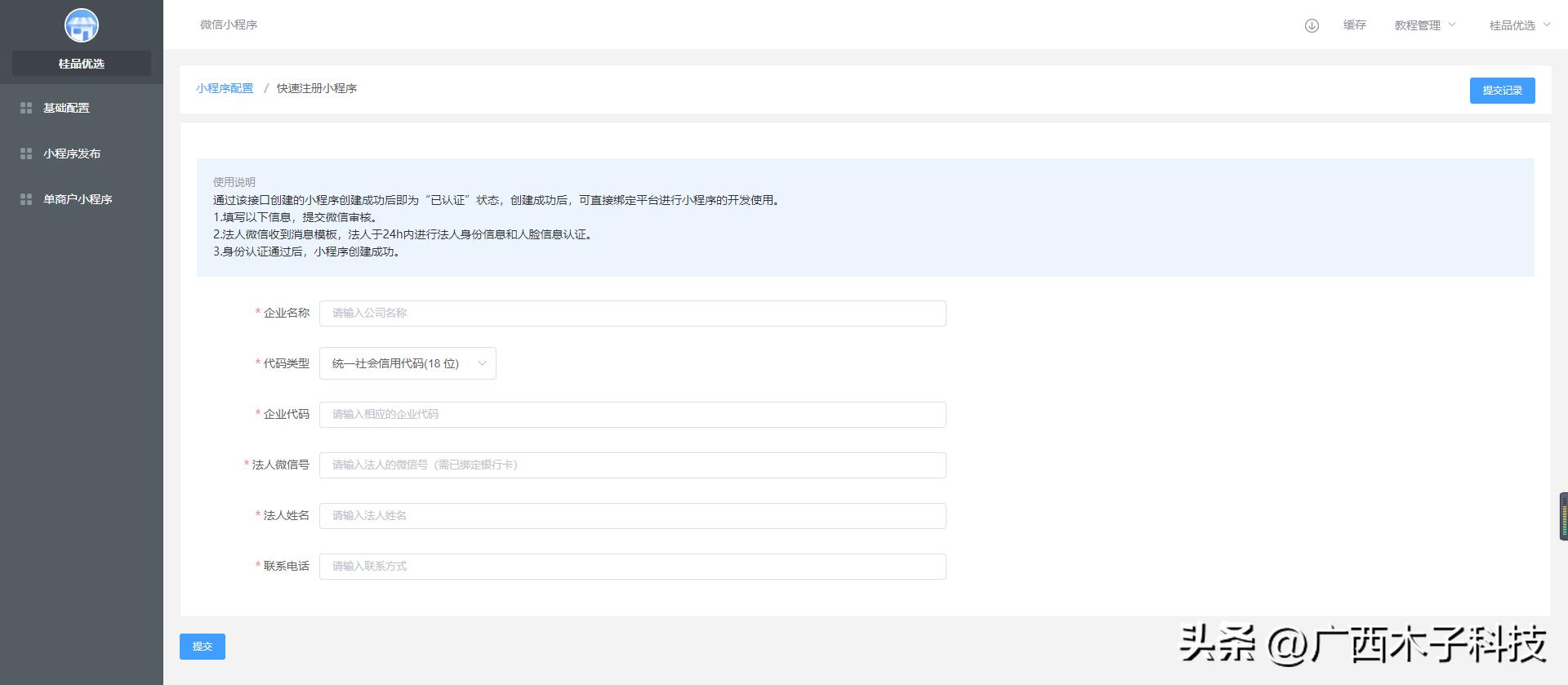The height and width of the screenshot is (685, 1568).
Task: Select 小程序发布 sidebar menu item
Action: [x=72, y=153]
